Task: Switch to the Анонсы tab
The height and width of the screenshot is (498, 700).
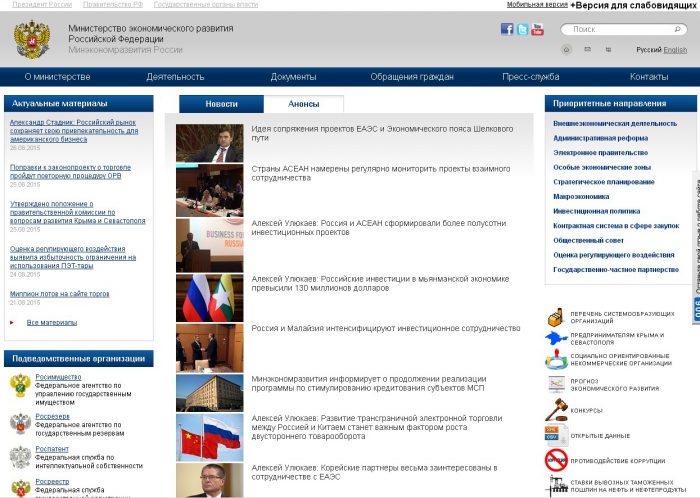Action: (304, 104)
